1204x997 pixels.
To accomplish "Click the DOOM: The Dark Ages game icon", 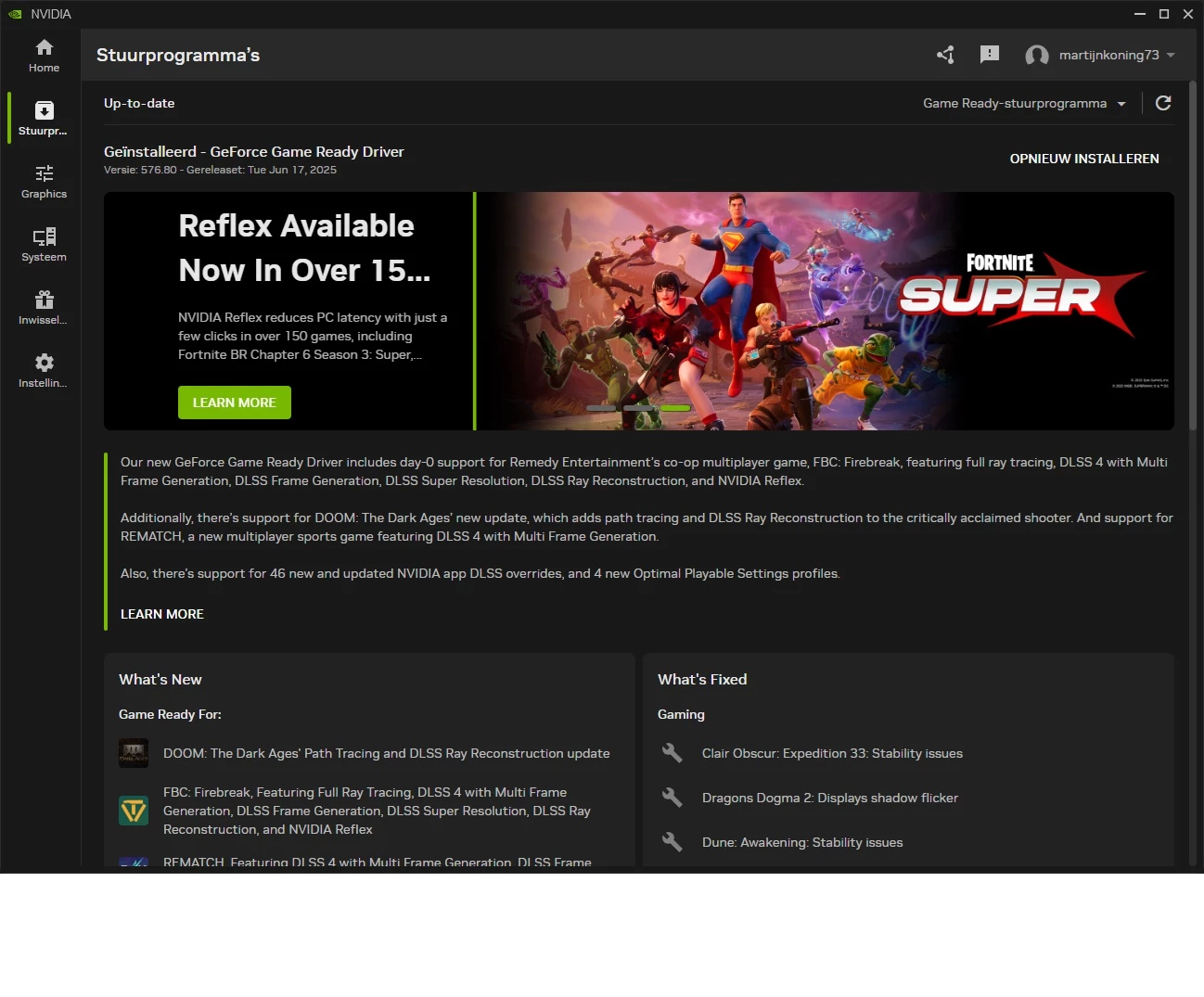I will coord(134,753).
